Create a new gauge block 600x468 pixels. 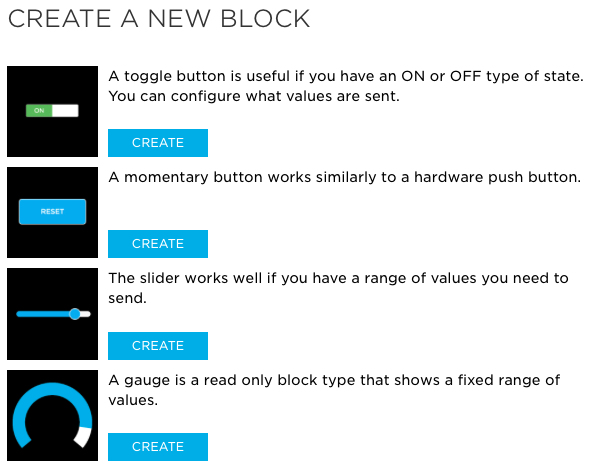pyautogui.click(x=158, y=447)
